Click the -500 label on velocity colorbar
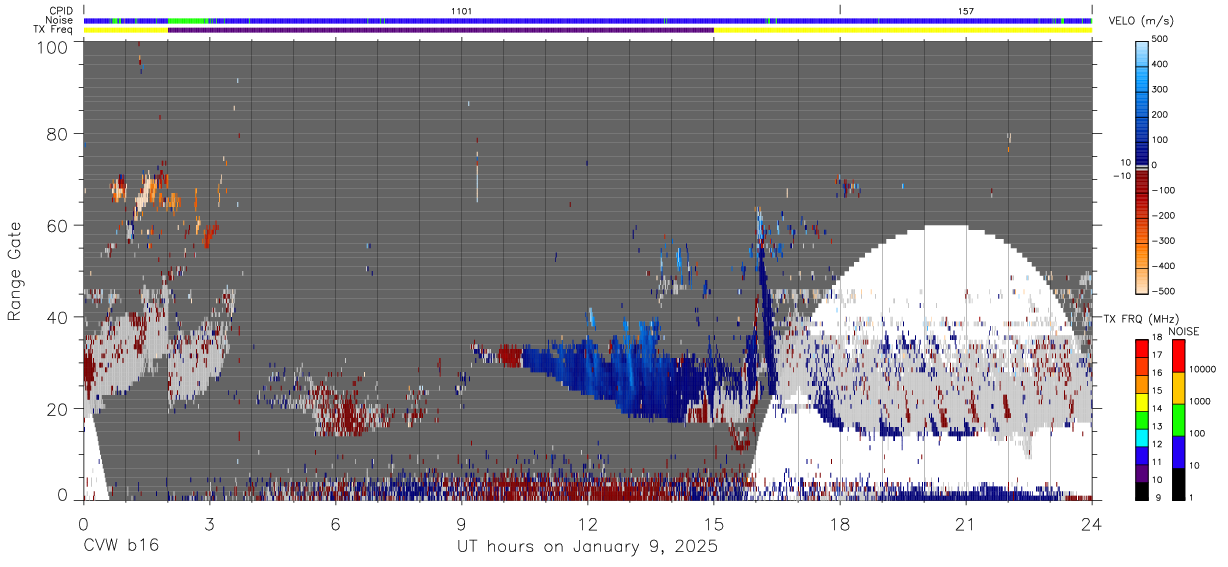Image resolution: width=1228 pixels, height=567 pixels. 1162,291
